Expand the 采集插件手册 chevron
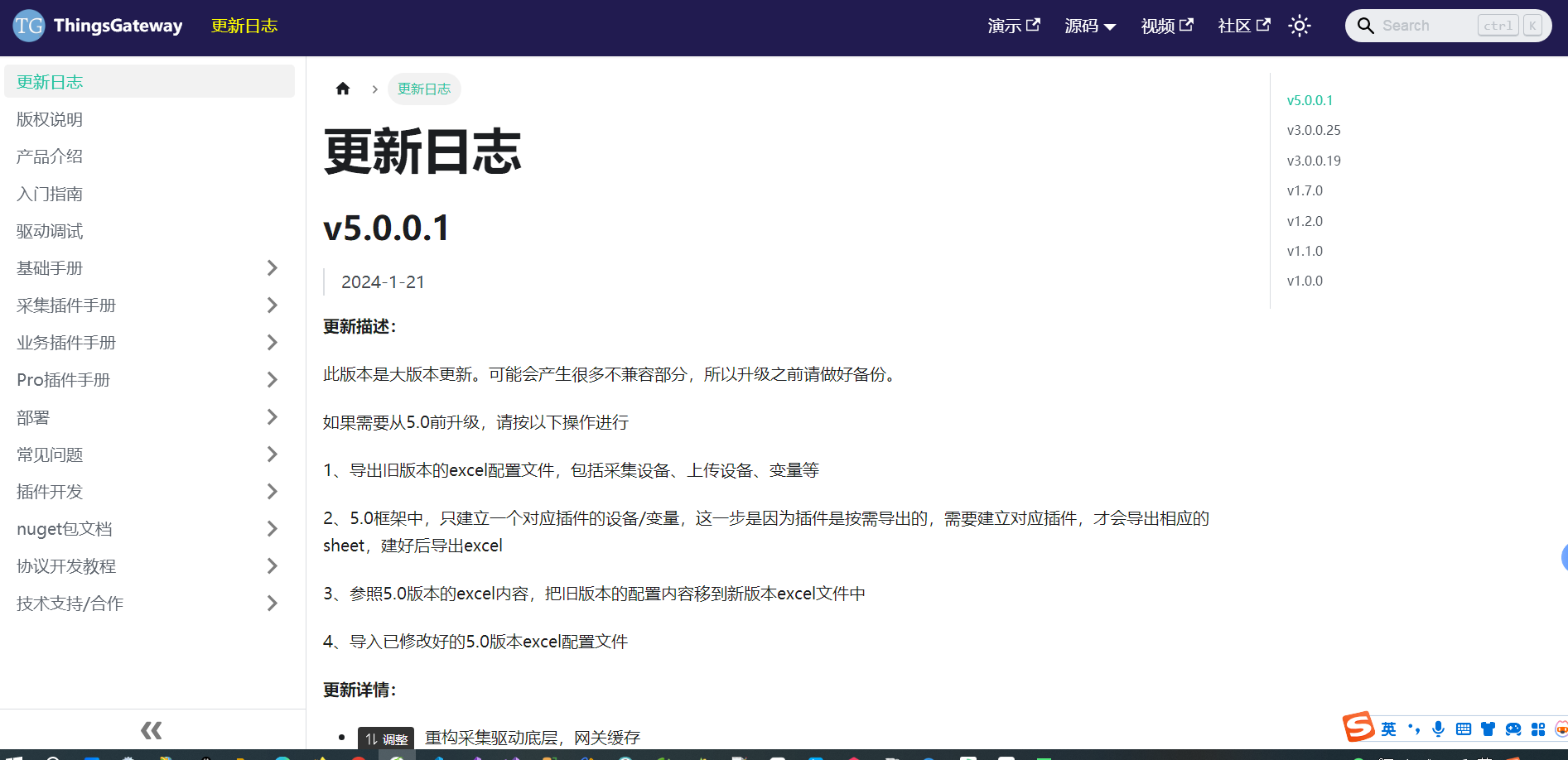Screen dimensions: 1568x760 (272, 305)
